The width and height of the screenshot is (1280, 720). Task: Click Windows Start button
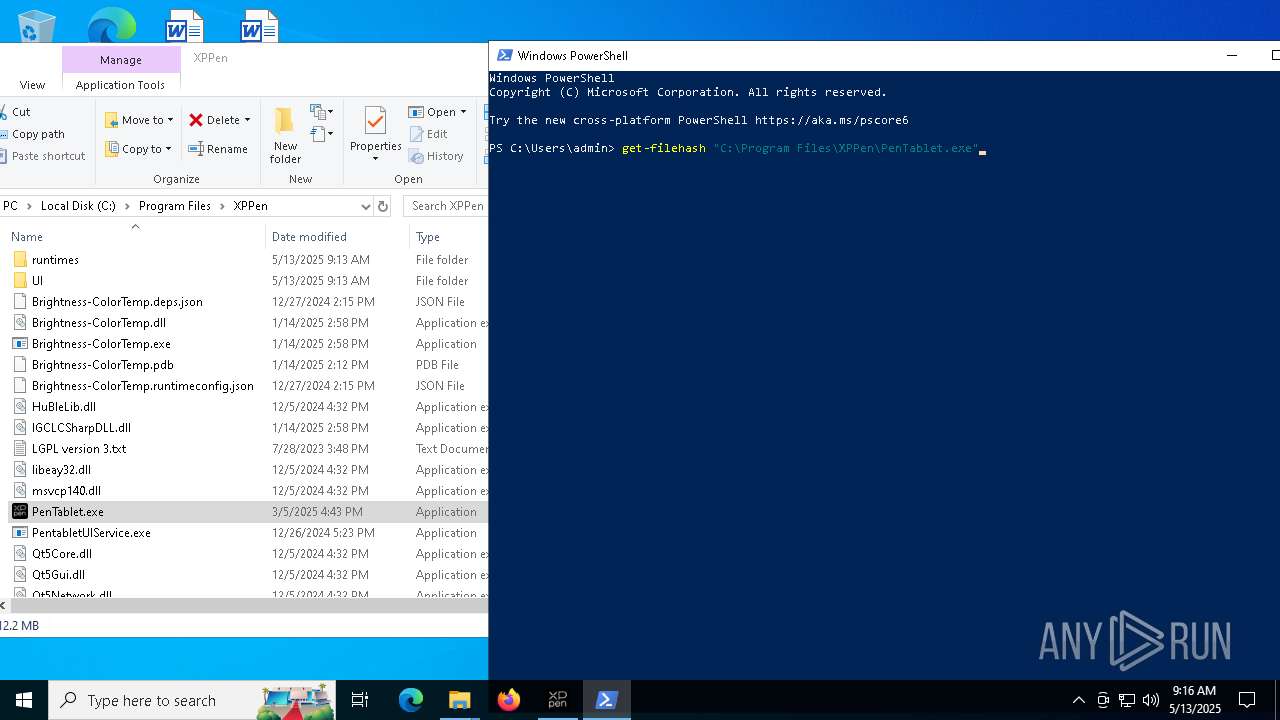(x=24, y=700)
